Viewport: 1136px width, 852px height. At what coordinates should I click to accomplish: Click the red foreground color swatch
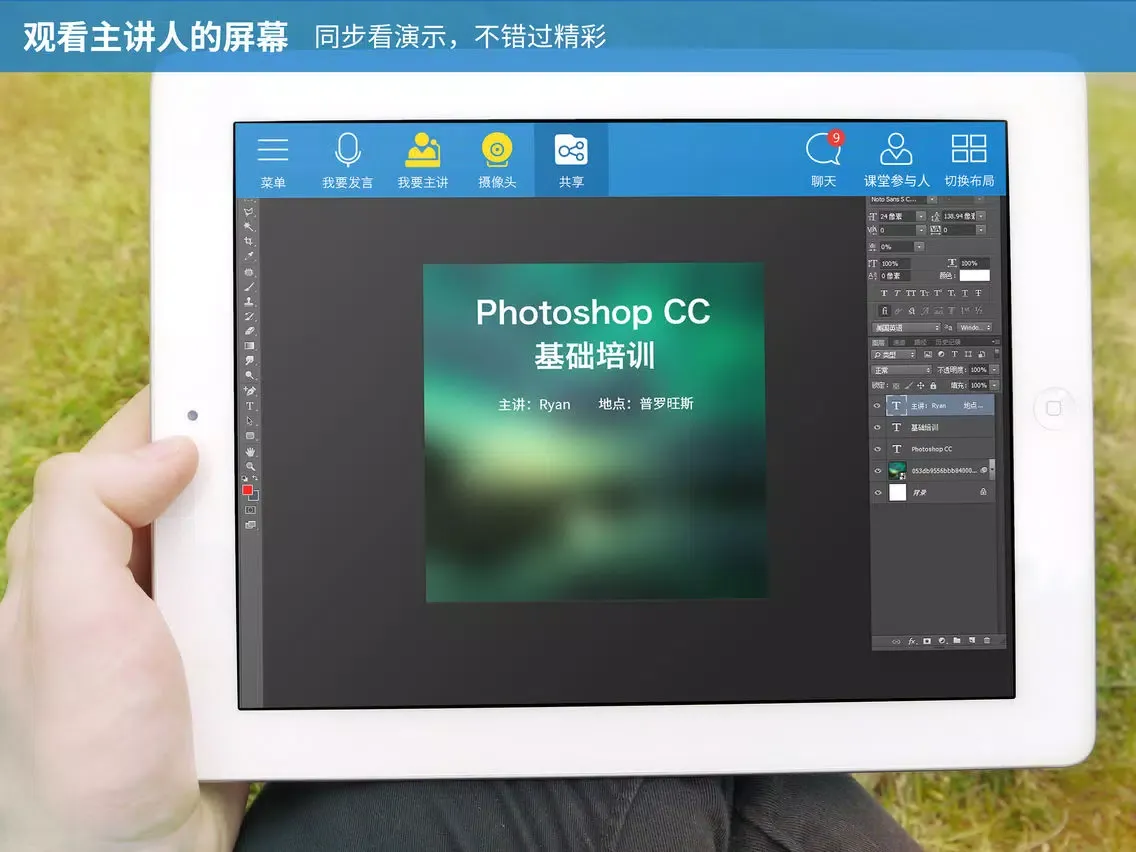pos(247,490)
